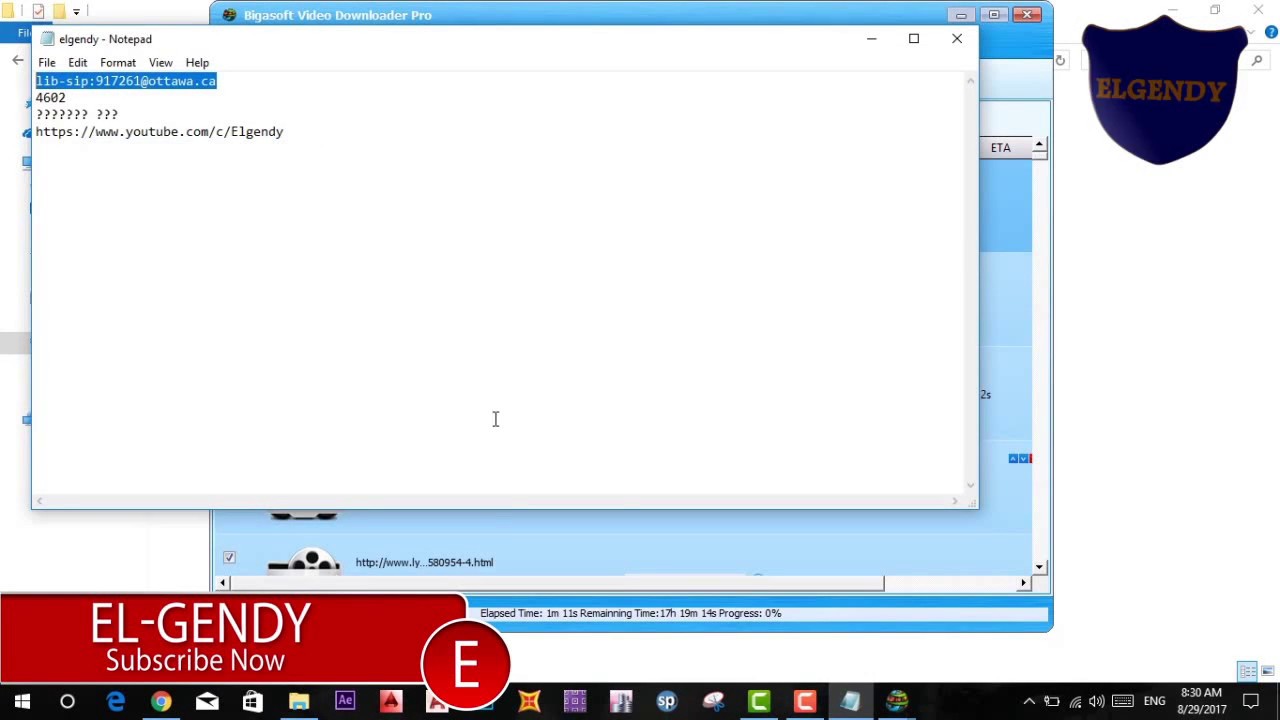Viewport: 1280px width, 720px height.
Task: Switch Explorer to details view icon
Action: pyautogui.click(x=1247, y=671)
